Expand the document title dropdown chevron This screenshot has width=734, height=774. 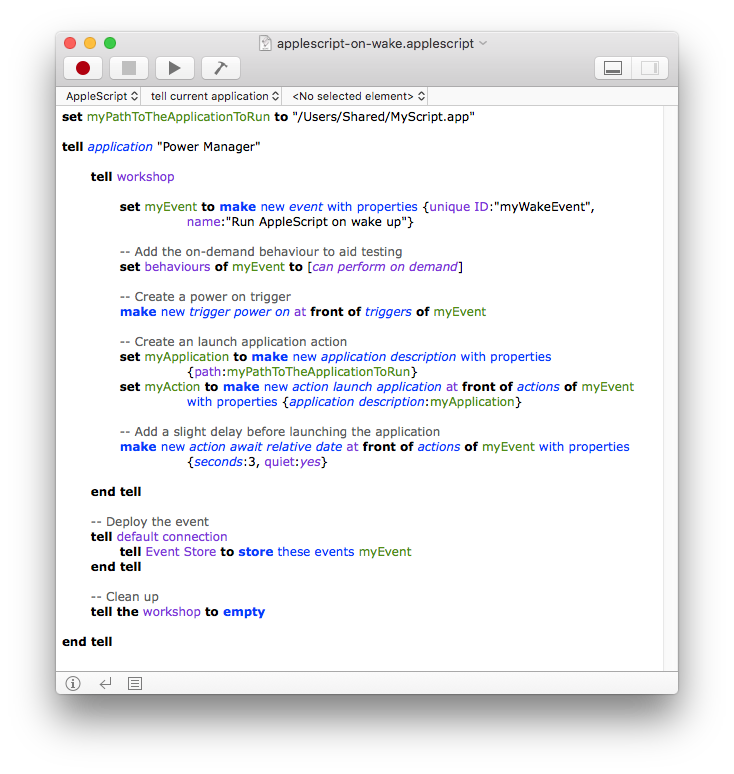[x=483, y=43]
